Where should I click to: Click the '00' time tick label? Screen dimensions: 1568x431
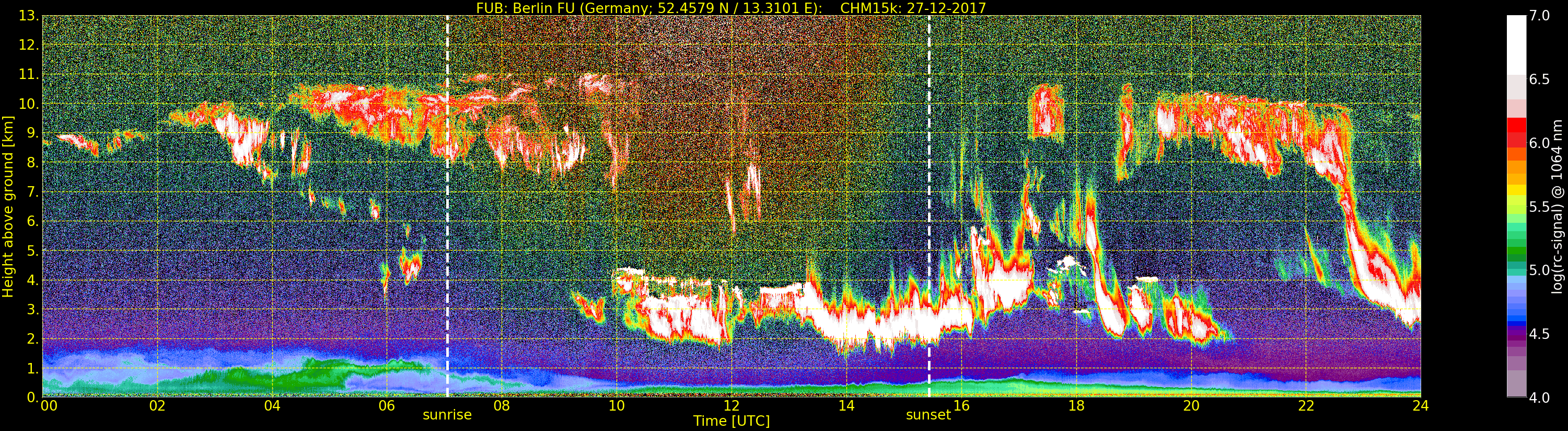(48, 406)
